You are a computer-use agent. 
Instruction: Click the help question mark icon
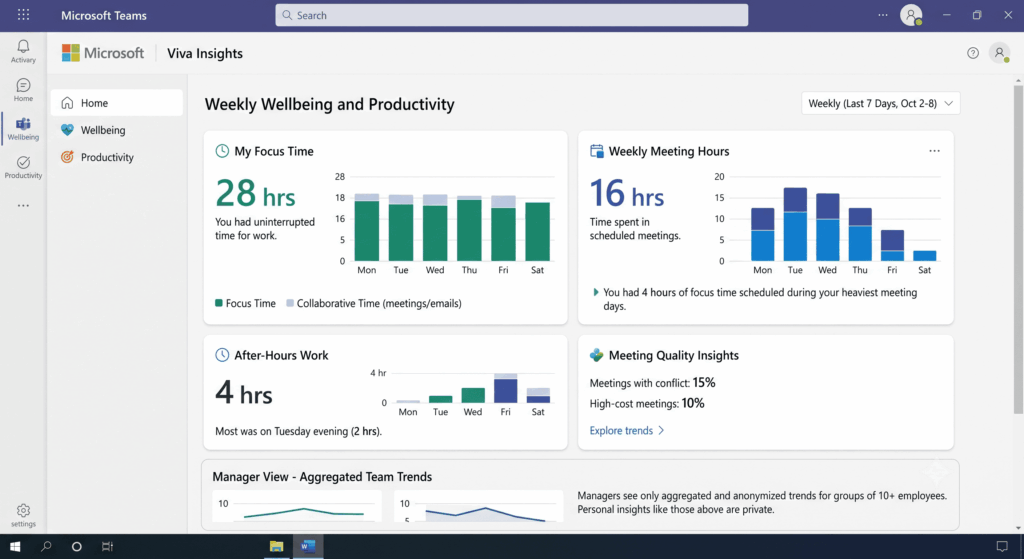pos(973,53)
